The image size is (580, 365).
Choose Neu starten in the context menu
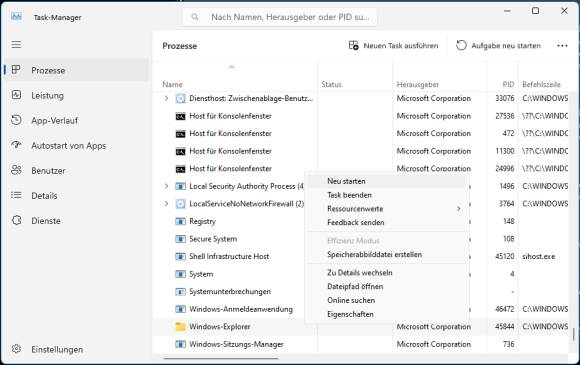point(387,181)
